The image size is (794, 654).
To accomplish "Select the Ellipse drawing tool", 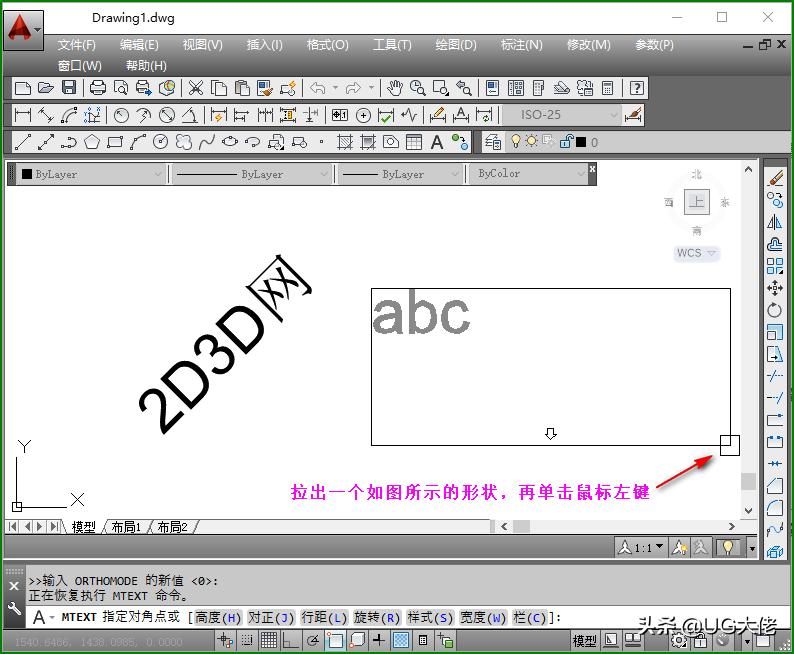I will tap(230, 142).
